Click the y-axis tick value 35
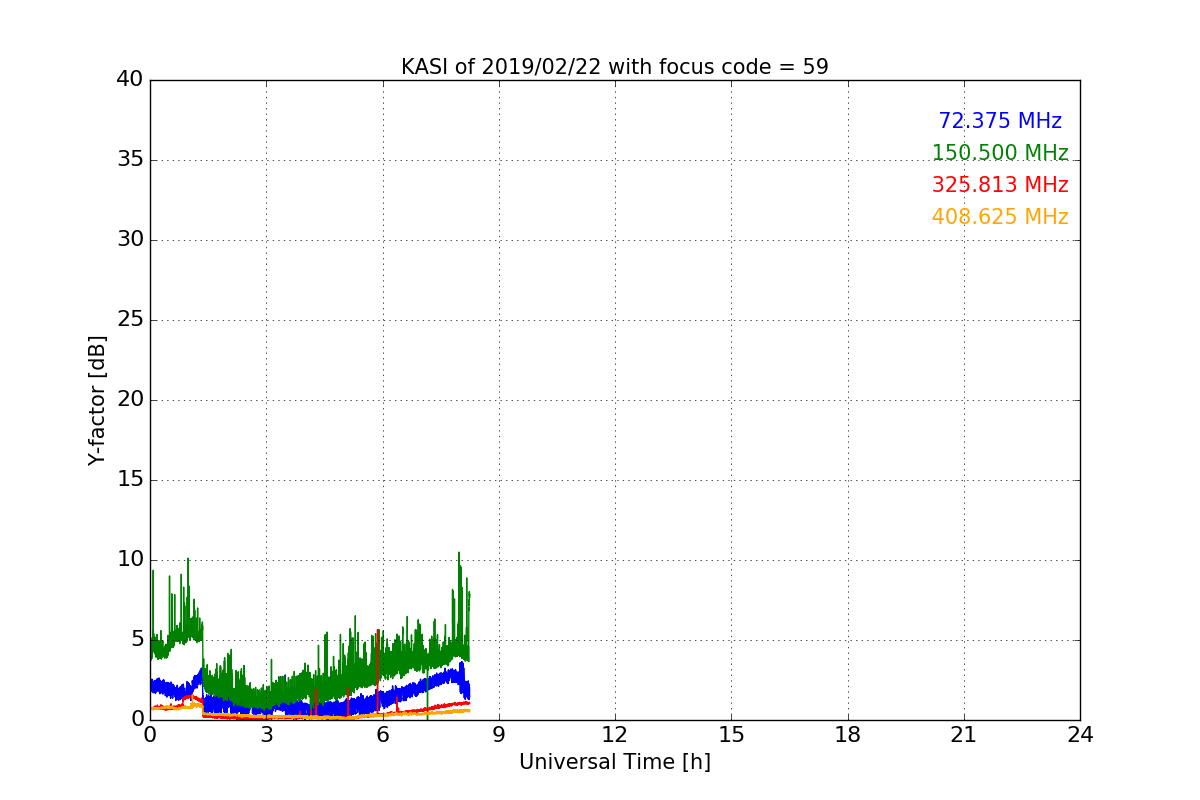Viewport: 1200px width, 800px height. click(130, 160)
